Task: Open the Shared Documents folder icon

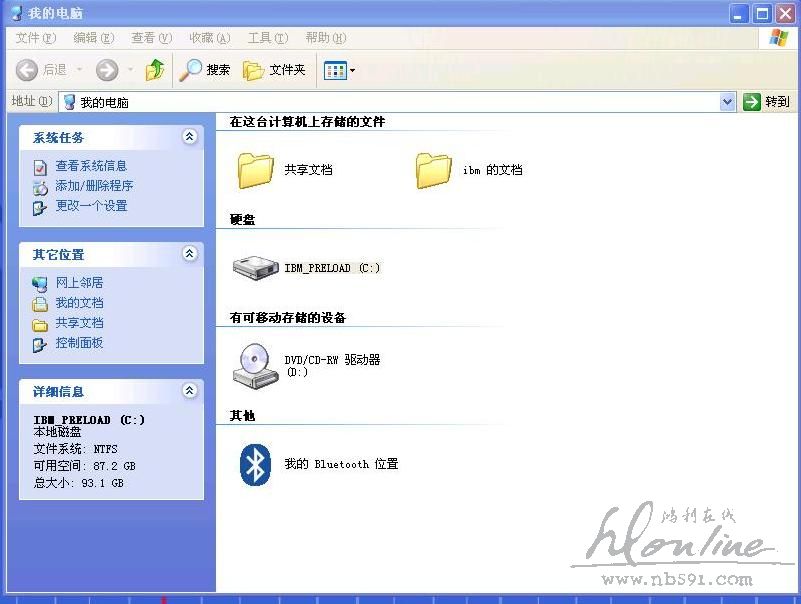Action: pyautogui.click(x=255, y=170)
